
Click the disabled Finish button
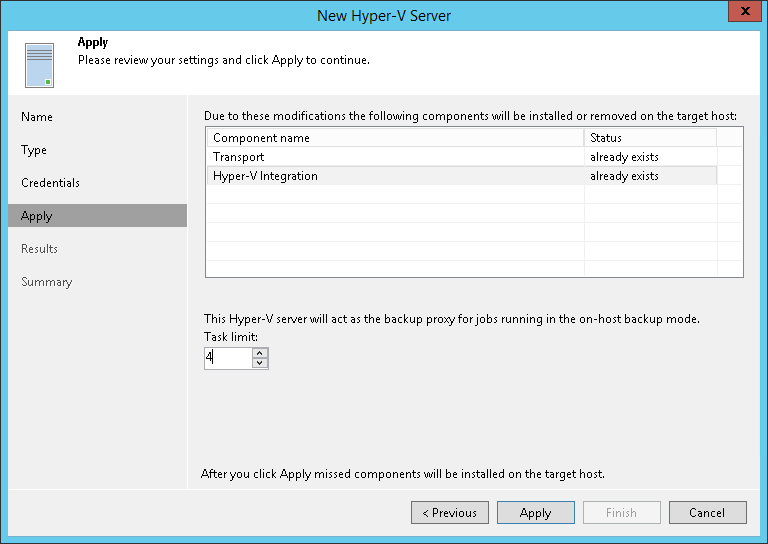(x=622, y=513)
